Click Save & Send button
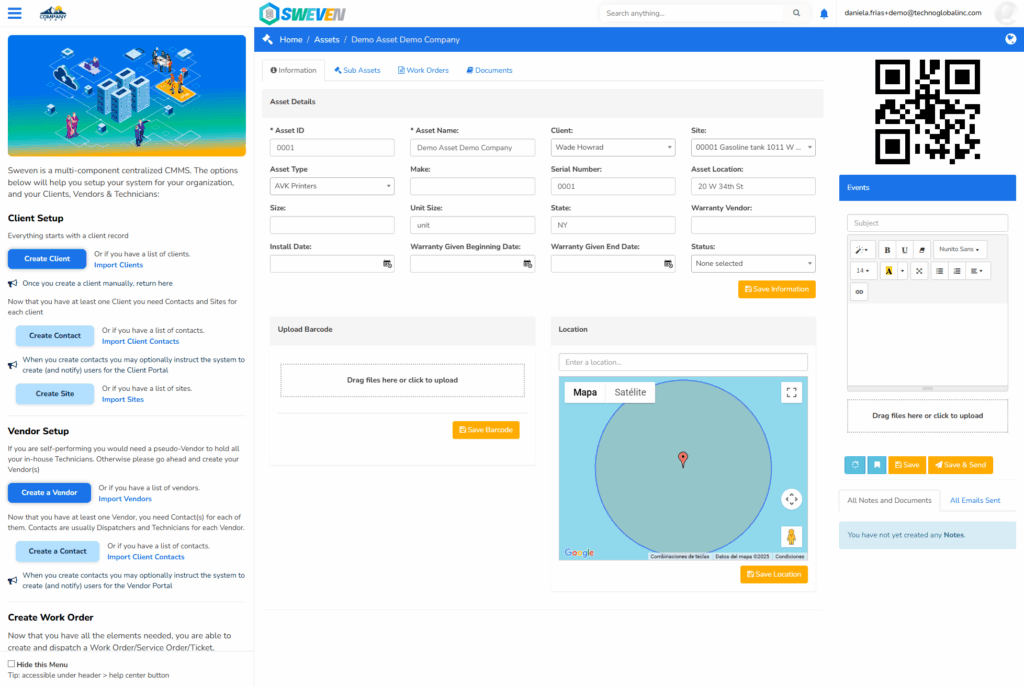This screenshot has width=1024, height=687. (x=960, y=465)
